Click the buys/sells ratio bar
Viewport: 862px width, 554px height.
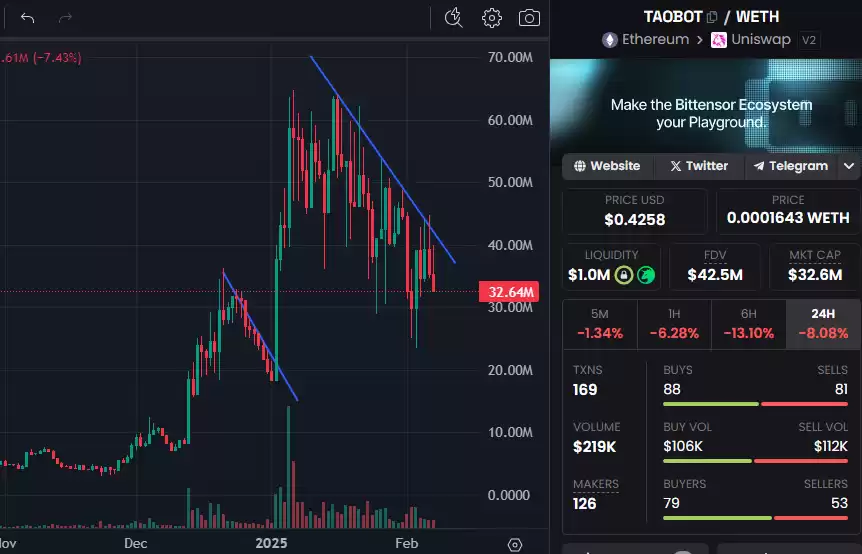(x=755, y=404)
